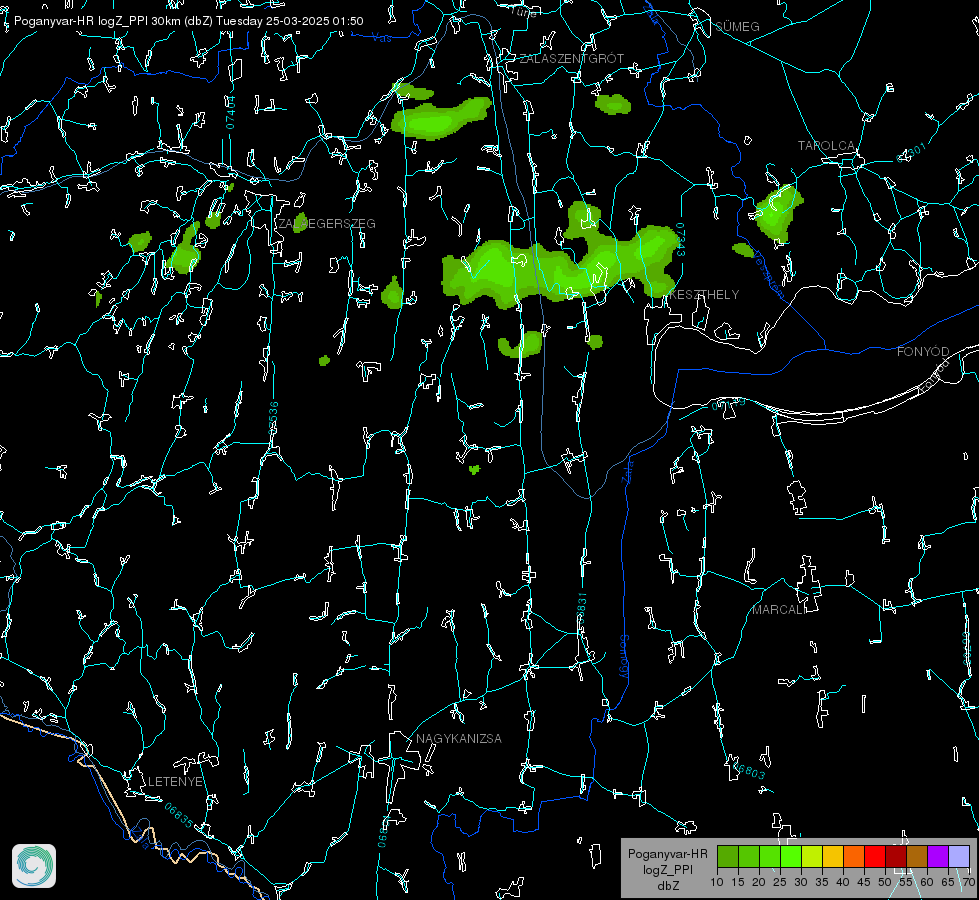Pick the 20–25 dBZ green swatch
This screenshot has width=979, height=900.
pyautogui.click(x=770, y=856)
